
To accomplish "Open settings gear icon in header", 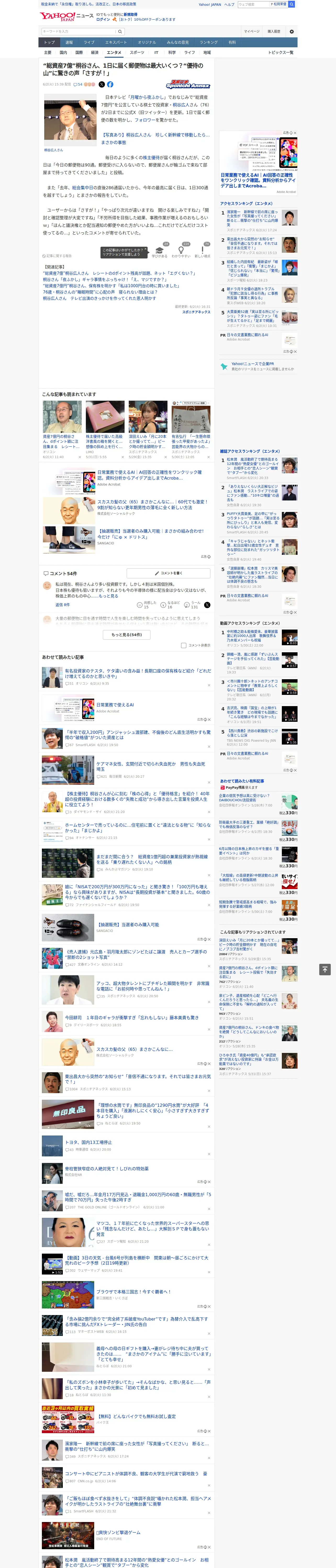I will pyautogui.click(x=292, y=32).
